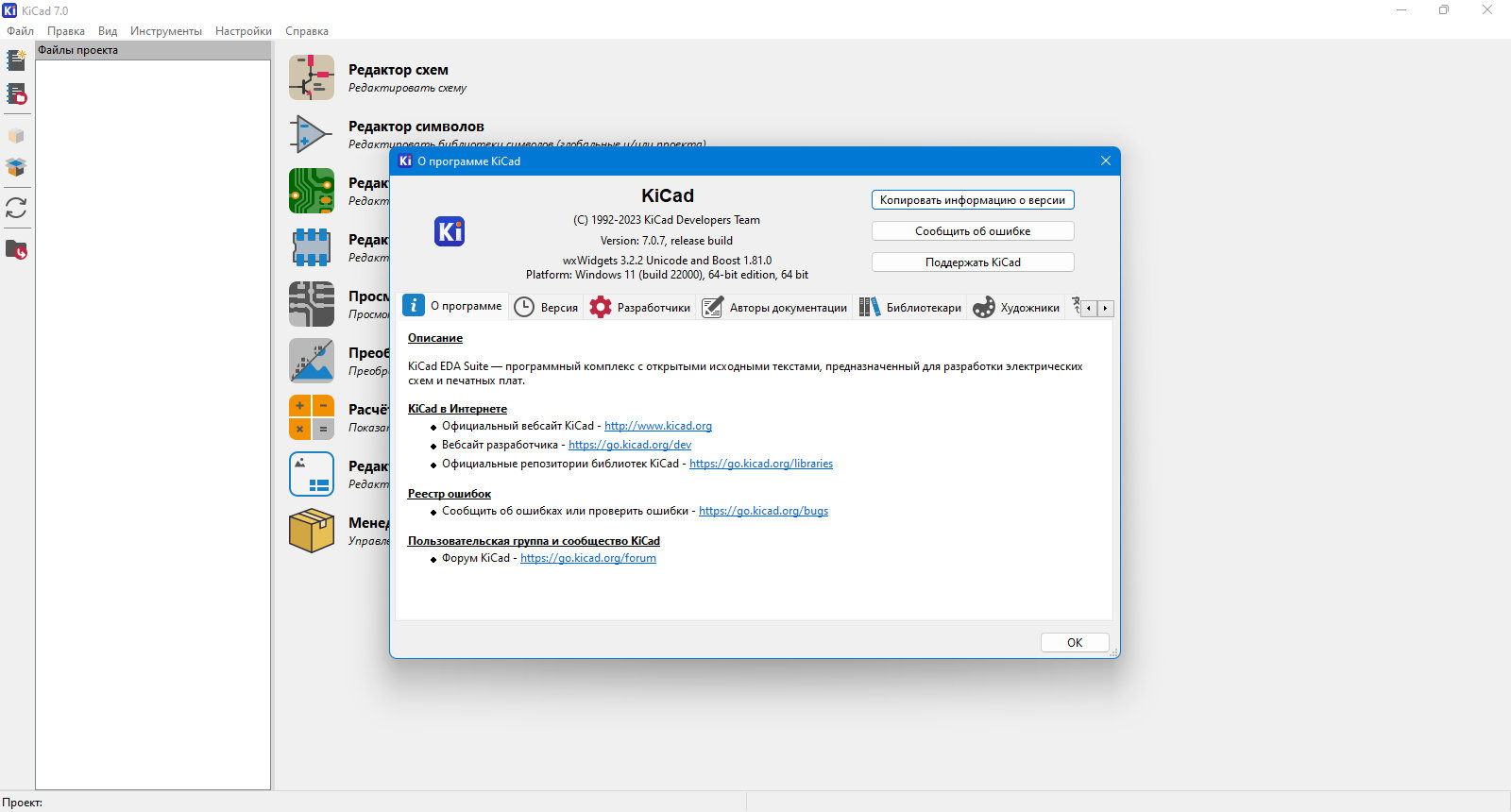This screenshot has width=1511, height=812.
Task: Launch the Drawing Sheet Editor icon
Action: click(x=312, y=474)
